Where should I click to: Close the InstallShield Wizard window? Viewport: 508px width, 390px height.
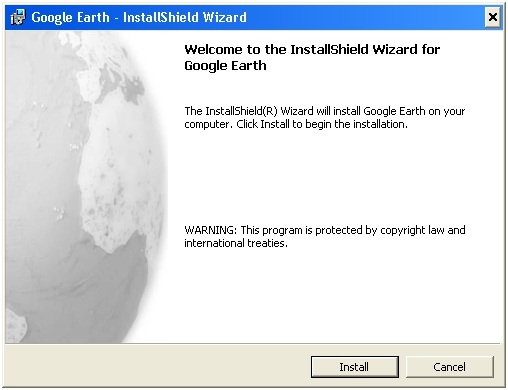point(492,17)
